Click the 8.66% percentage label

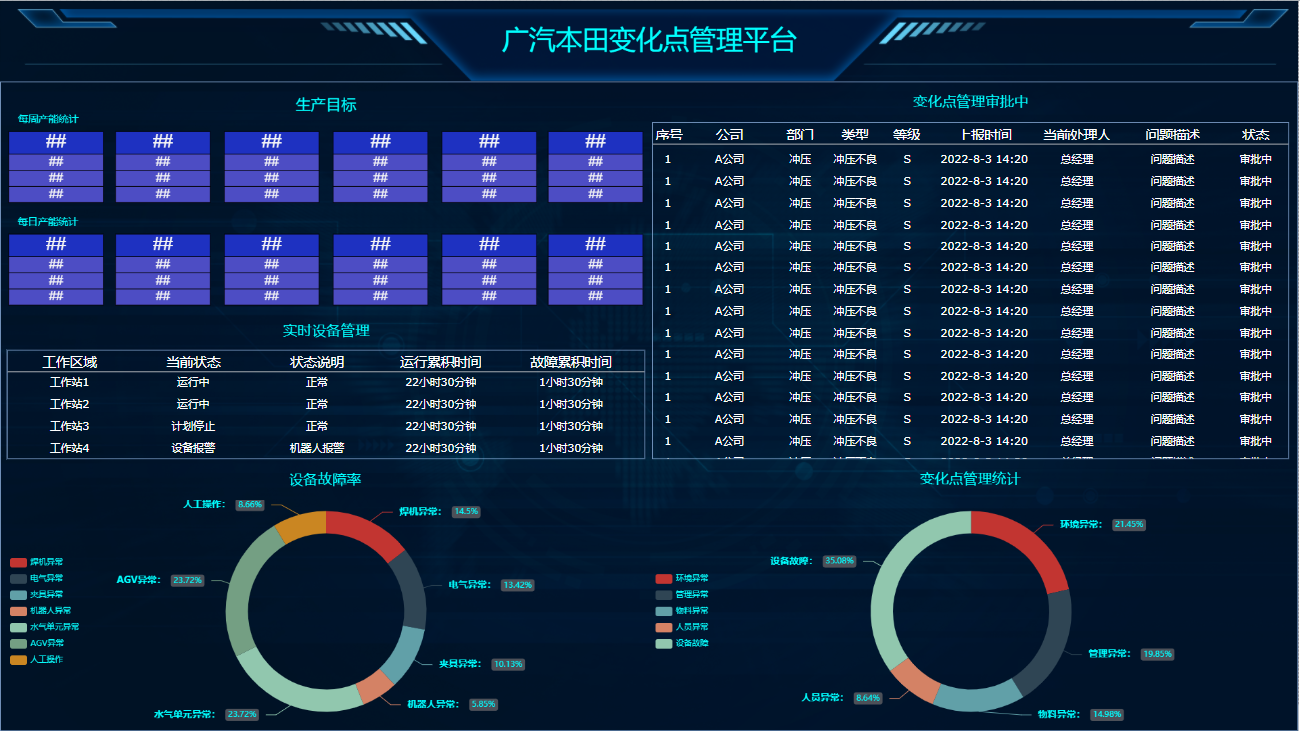[x=250, y=505]
